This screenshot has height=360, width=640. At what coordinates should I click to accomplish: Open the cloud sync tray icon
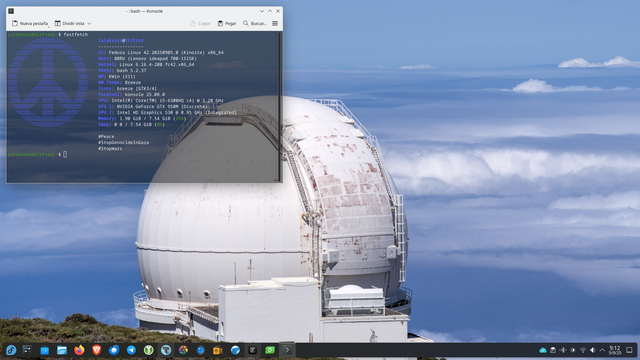click(543, 350)
